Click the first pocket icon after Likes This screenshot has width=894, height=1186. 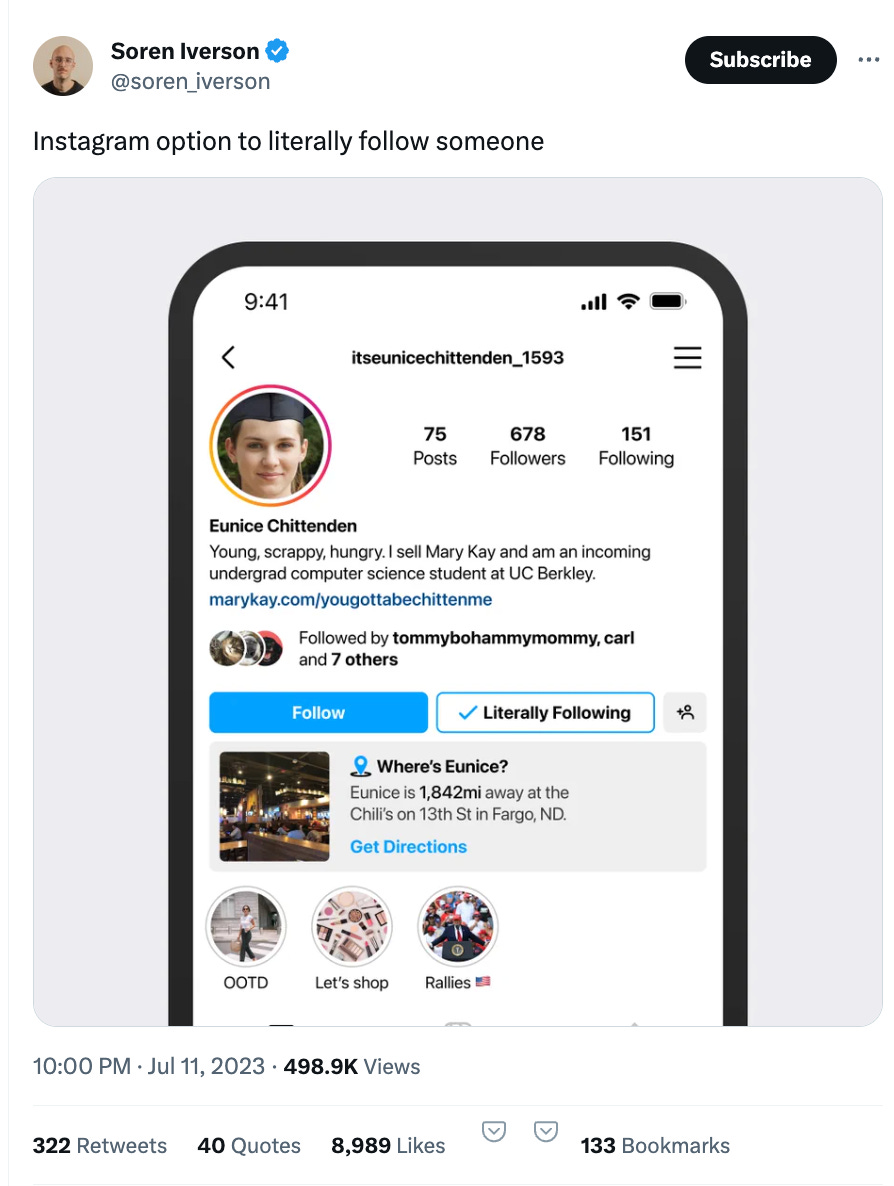(x=494, y=1132)
